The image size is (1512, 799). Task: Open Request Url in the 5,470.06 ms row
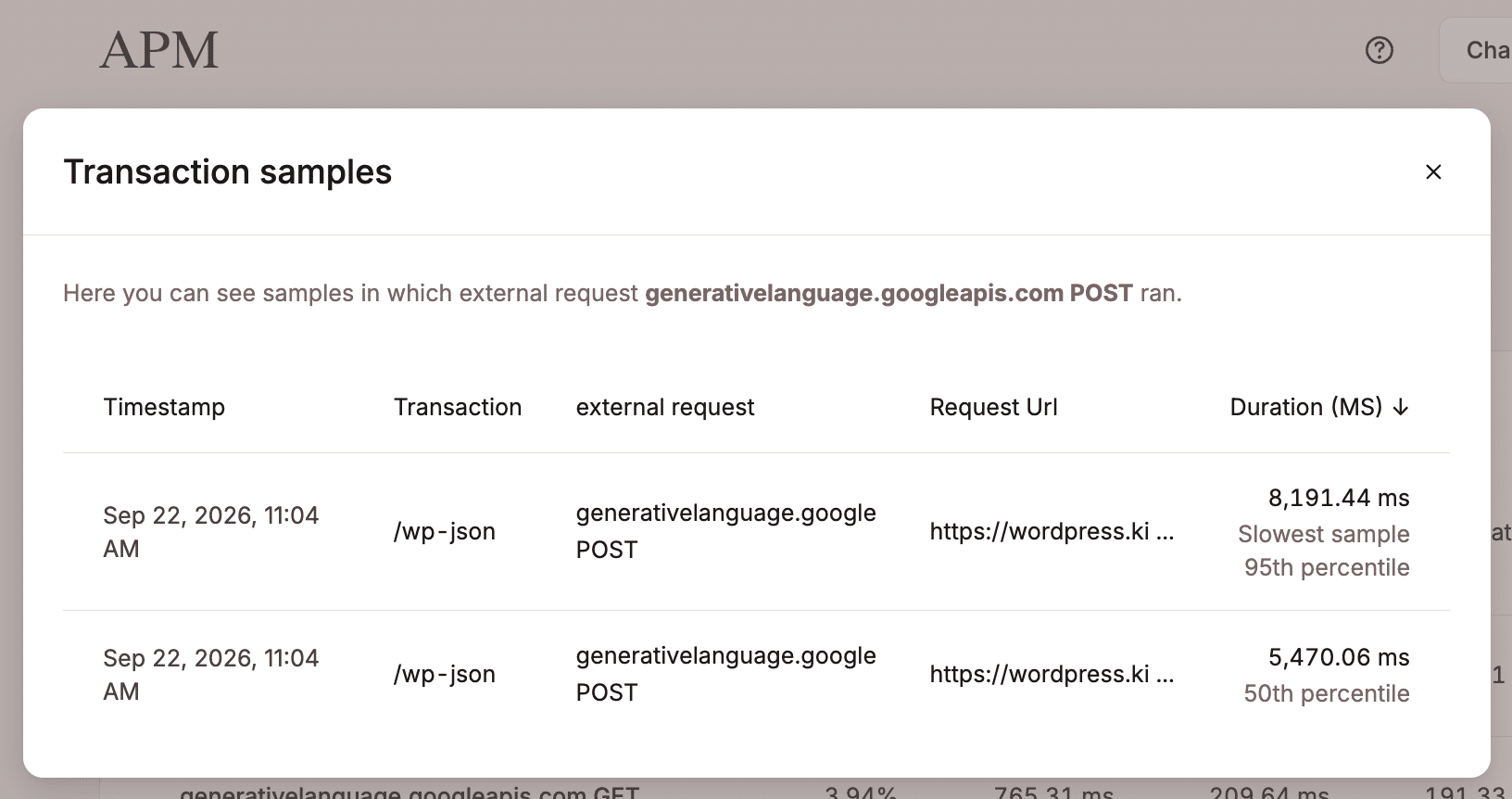[x=1052, y=674]
